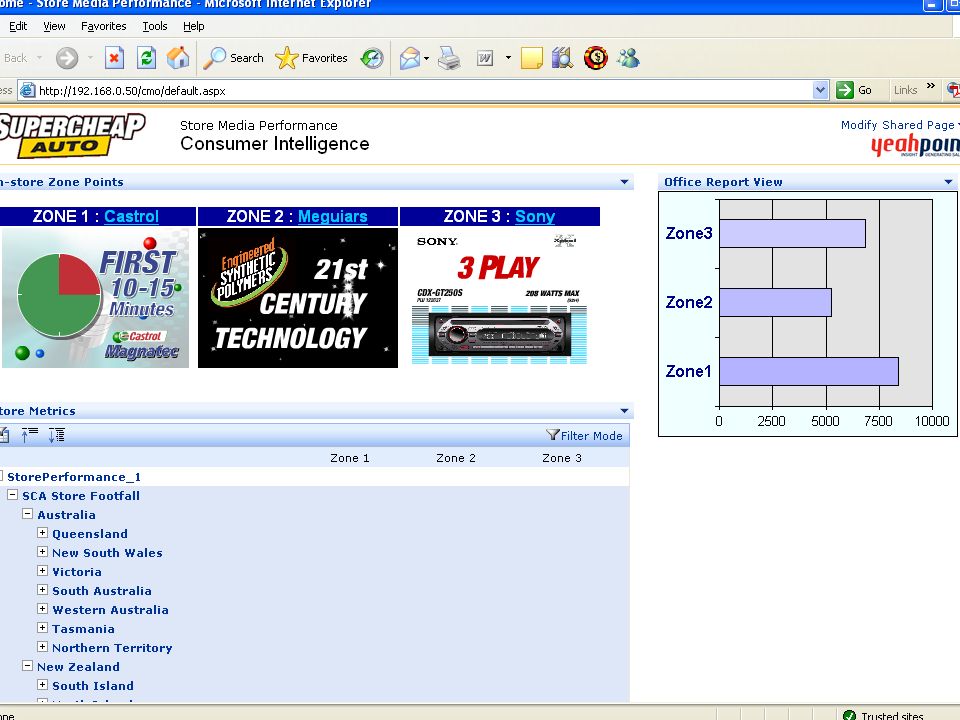Click the red poker chip toolbar icon
This screenshot has width=960, height=720.
(596, 58)
